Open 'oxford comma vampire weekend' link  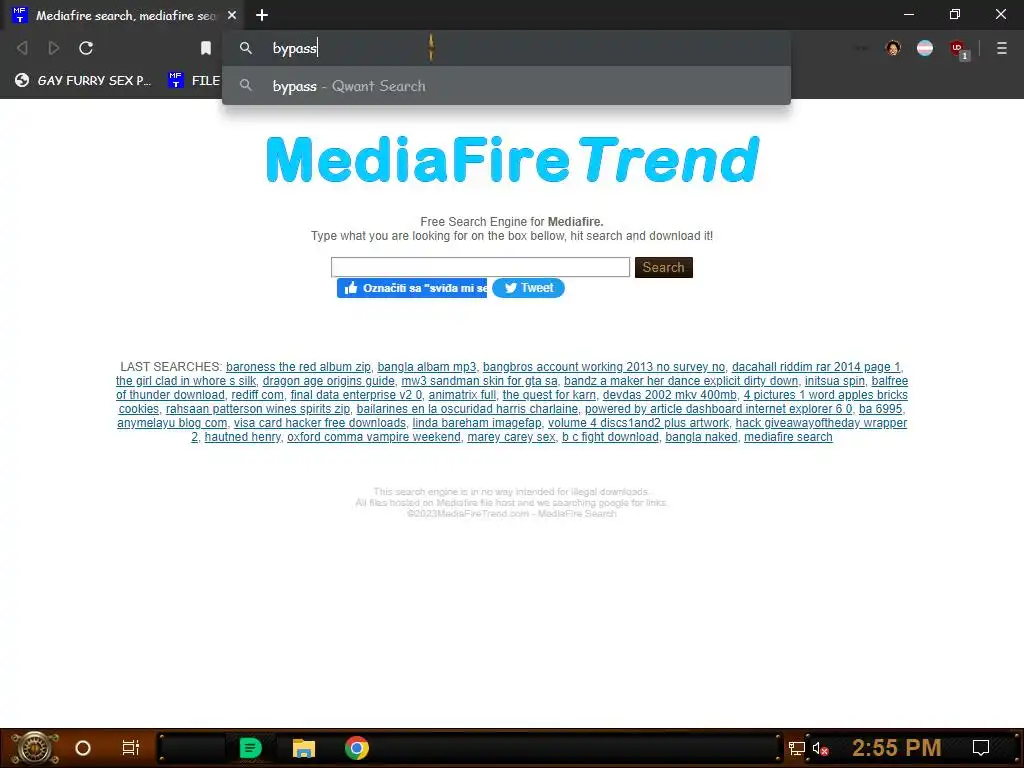[374, 437]
